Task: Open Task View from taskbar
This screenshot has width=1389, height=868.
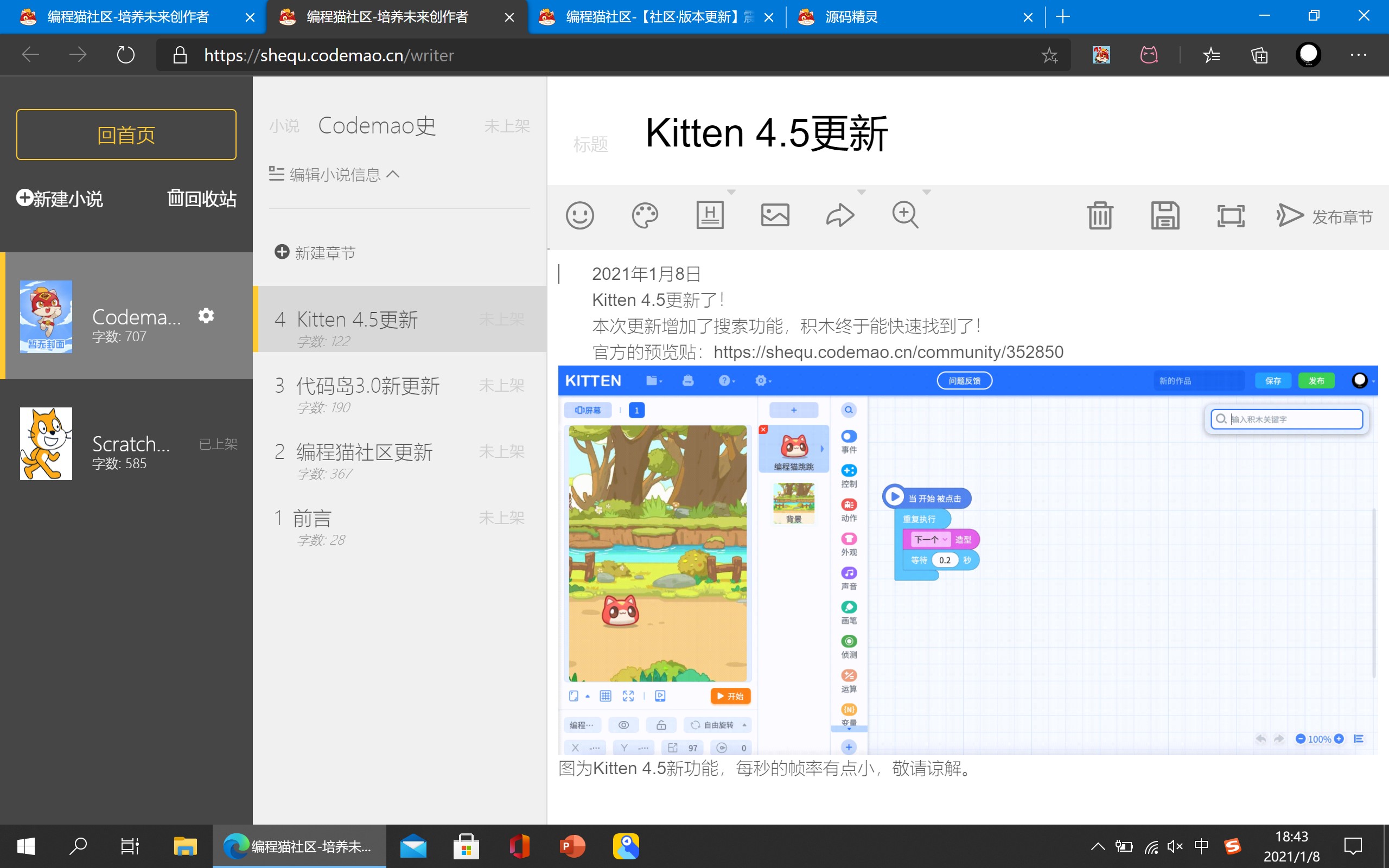Action: click(x=130, y=846)
